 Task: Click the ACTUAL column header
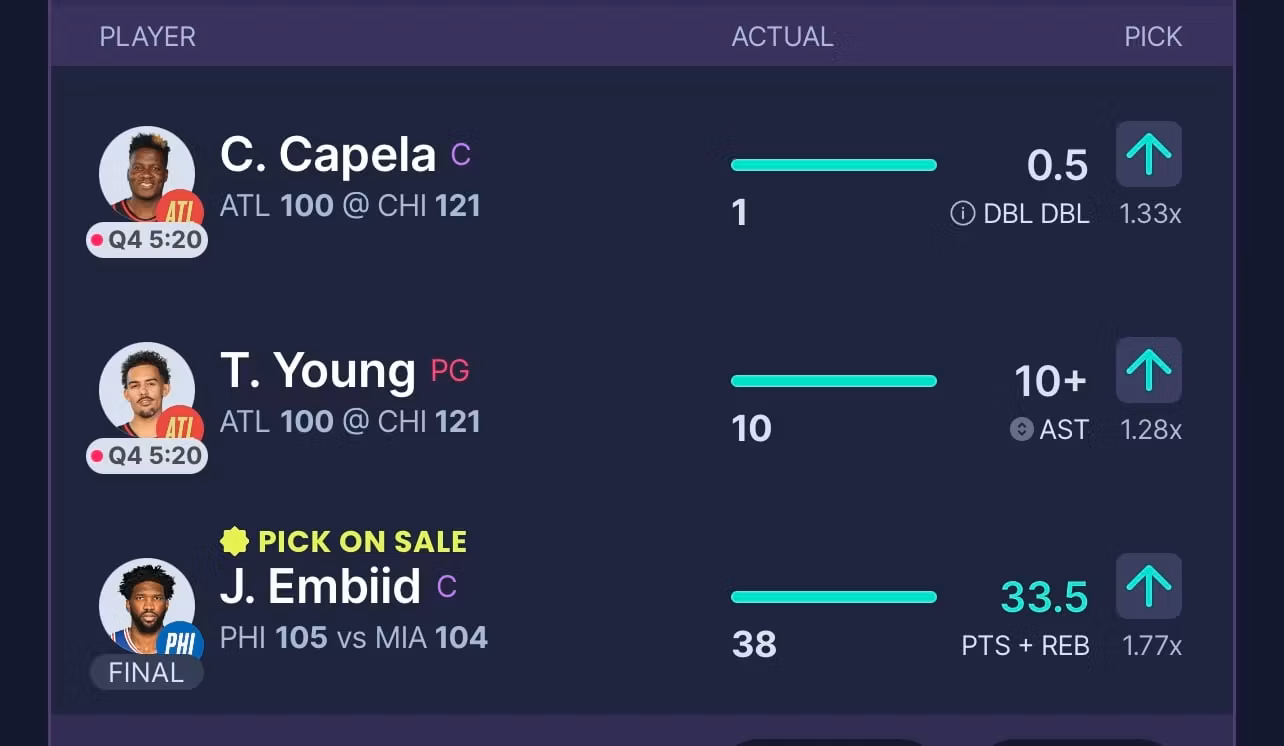(x=782, y=37)
